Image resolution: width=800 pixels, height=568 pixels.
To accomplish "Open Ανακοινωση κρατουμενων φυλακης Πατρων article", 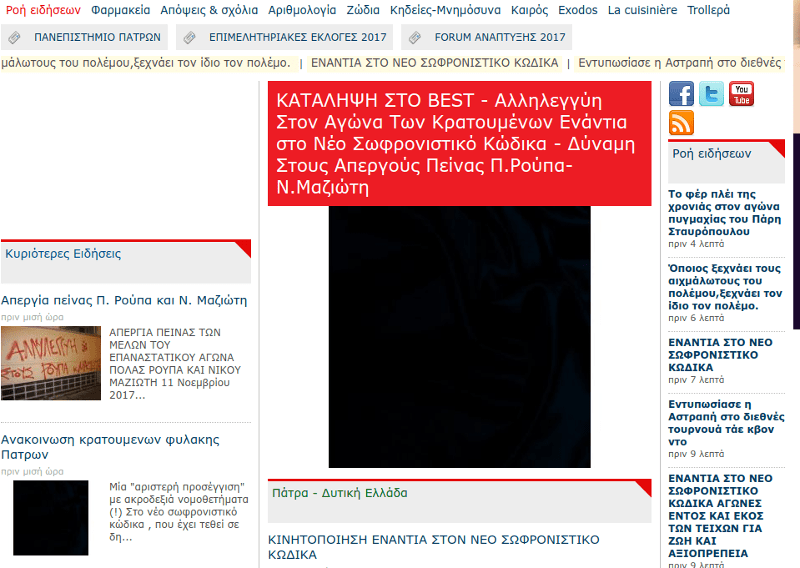I will tap(110, 447).
